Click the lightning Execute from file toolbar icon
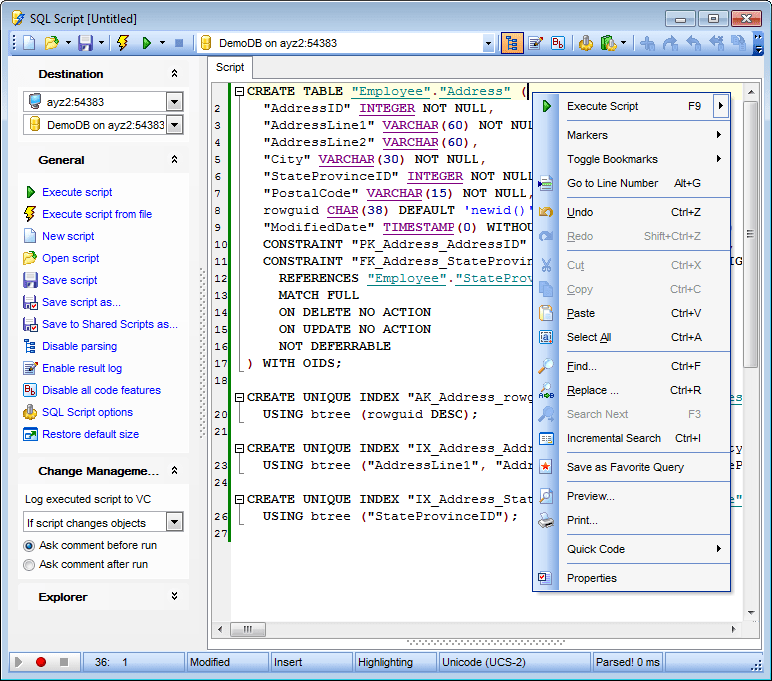 click(x=123, y=43)
